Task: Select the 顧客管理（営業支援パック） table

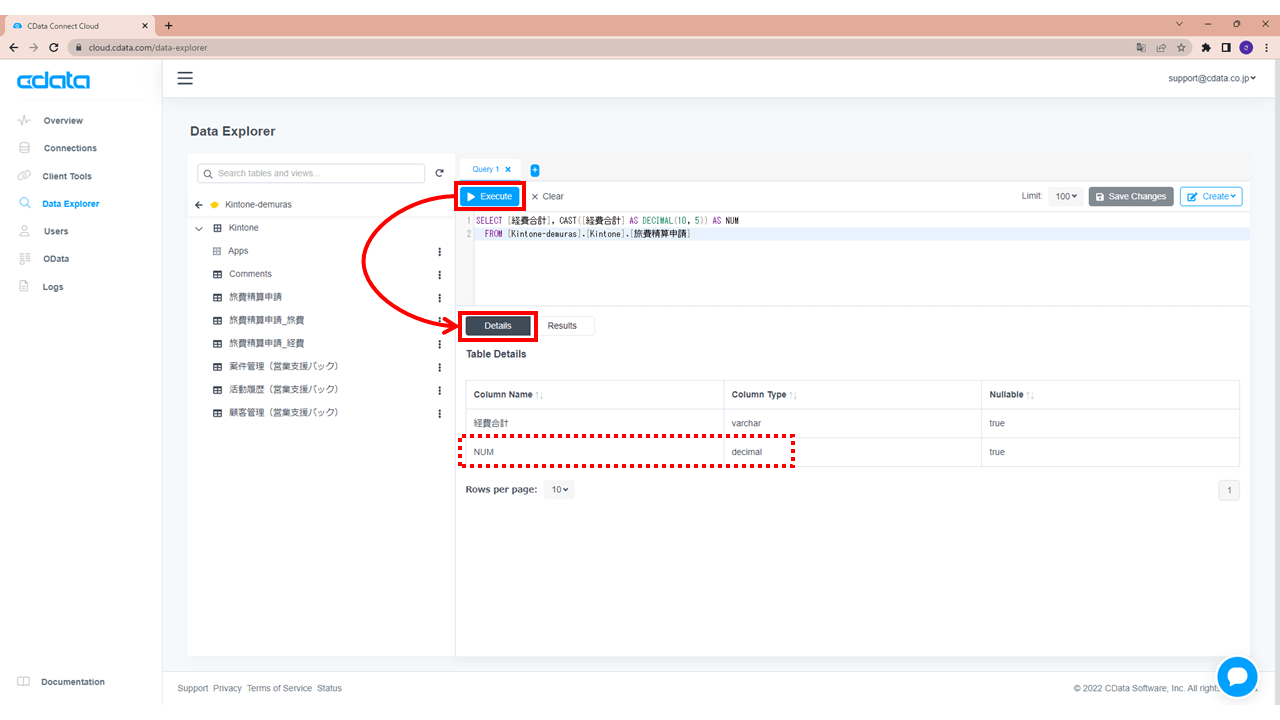Action: [x=284, y=412]
